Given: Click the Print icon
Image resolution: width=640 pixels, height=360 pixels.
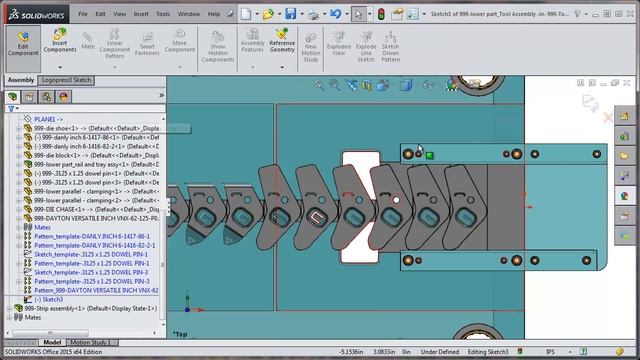Looking at the screenshot, I should pyautogui.click(x=313, y=15).
